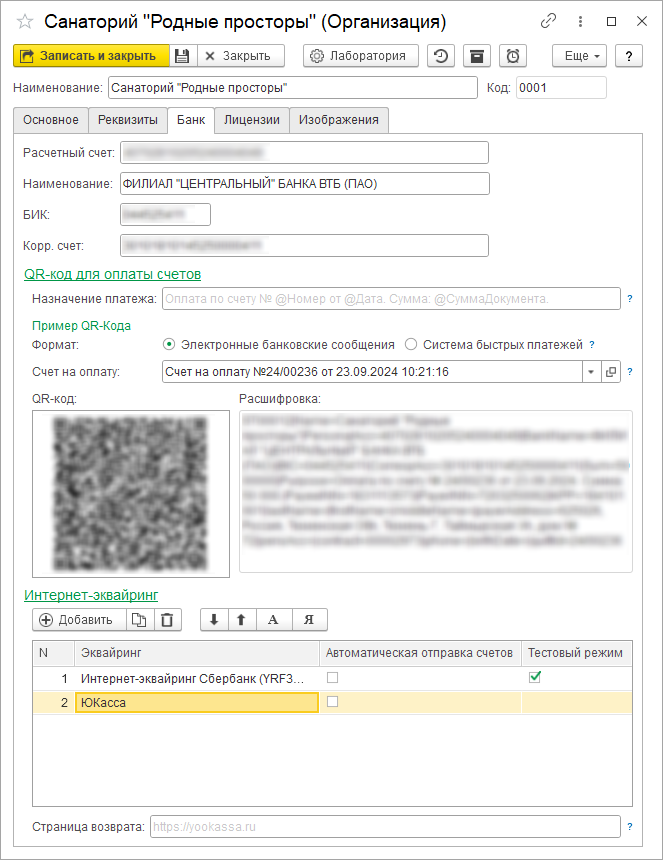This screenshot has height=860, width=663.
Task: Open the alarm reminder icon
Action: [x=513, y=56]
